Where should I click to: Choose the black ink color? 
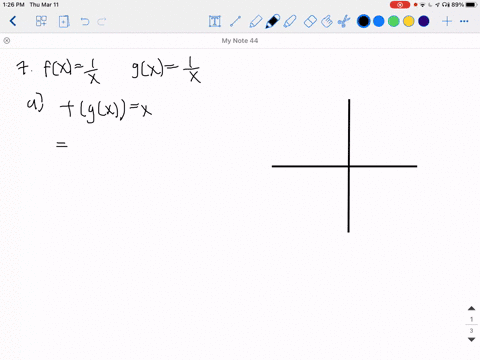tap(363, 21)
